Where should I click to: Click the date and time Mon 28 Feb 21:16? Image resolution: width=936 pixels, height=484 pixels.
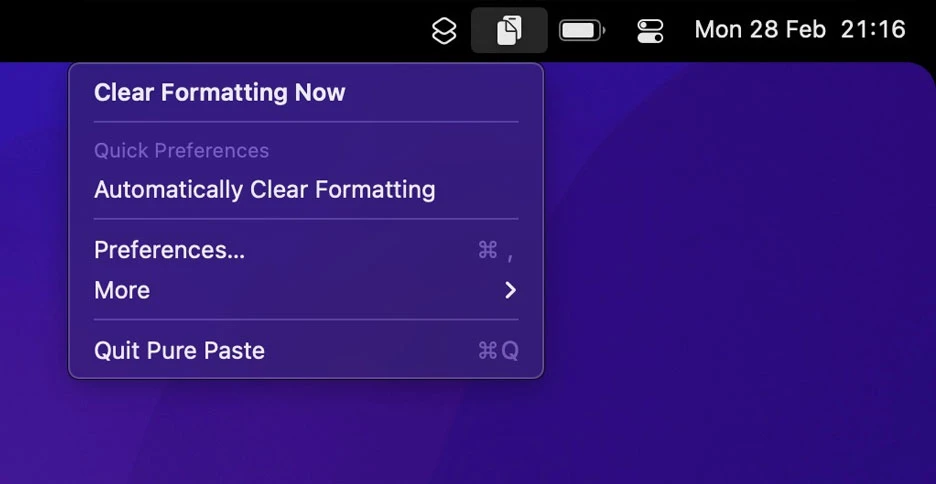point(800,29)
